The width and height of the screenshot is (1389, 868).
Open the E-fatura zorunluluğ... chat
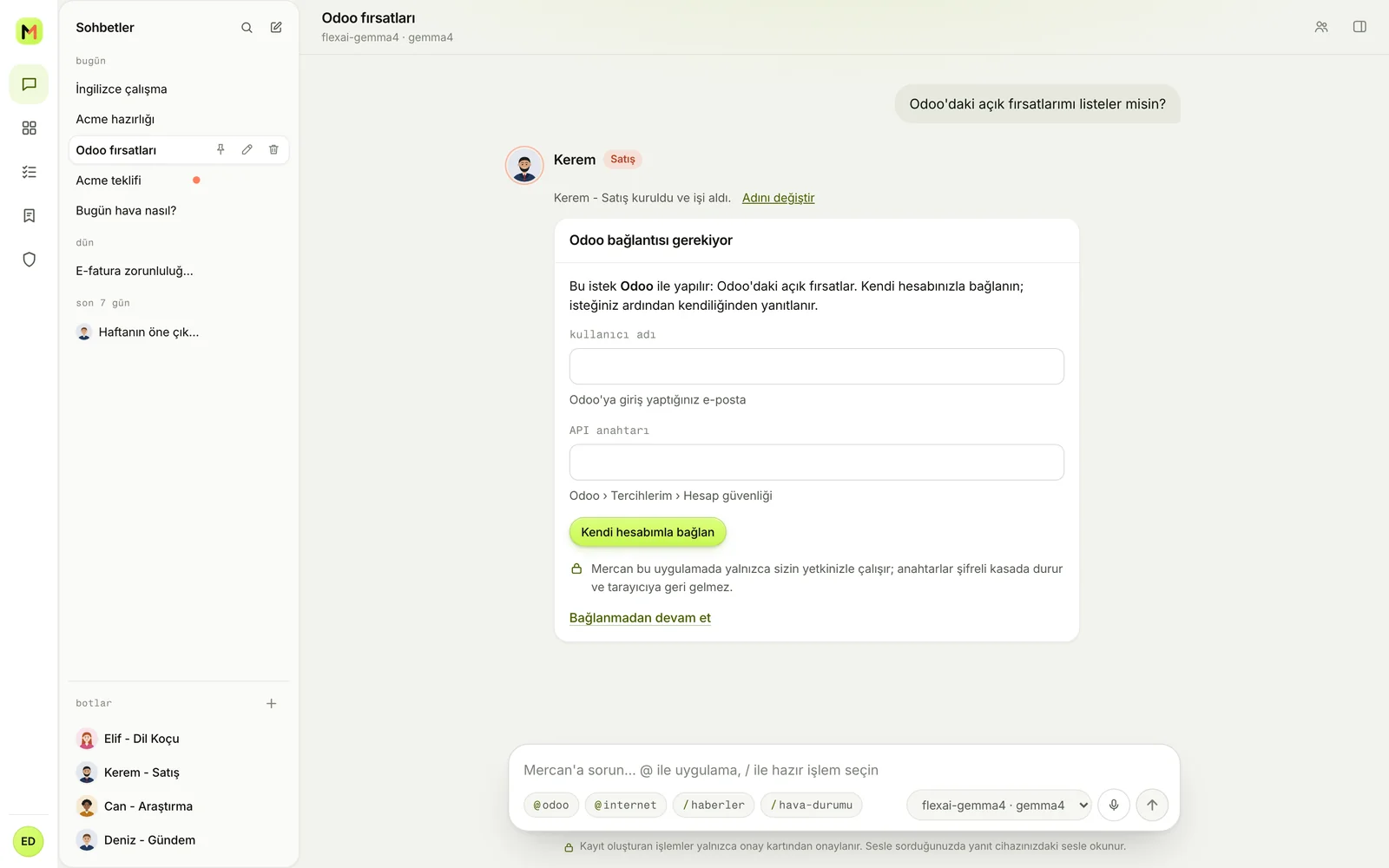tap(178, 271)
